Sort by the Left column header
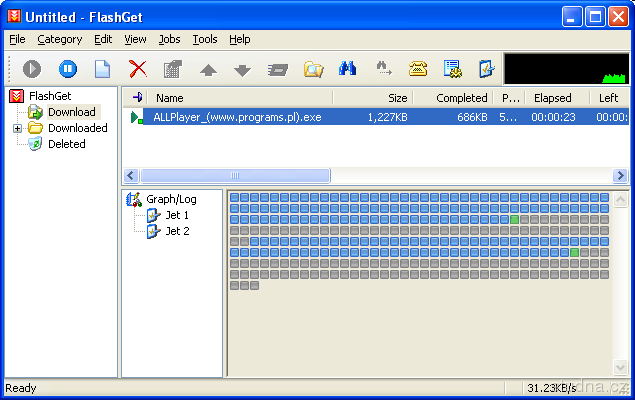 pos(609,98)
